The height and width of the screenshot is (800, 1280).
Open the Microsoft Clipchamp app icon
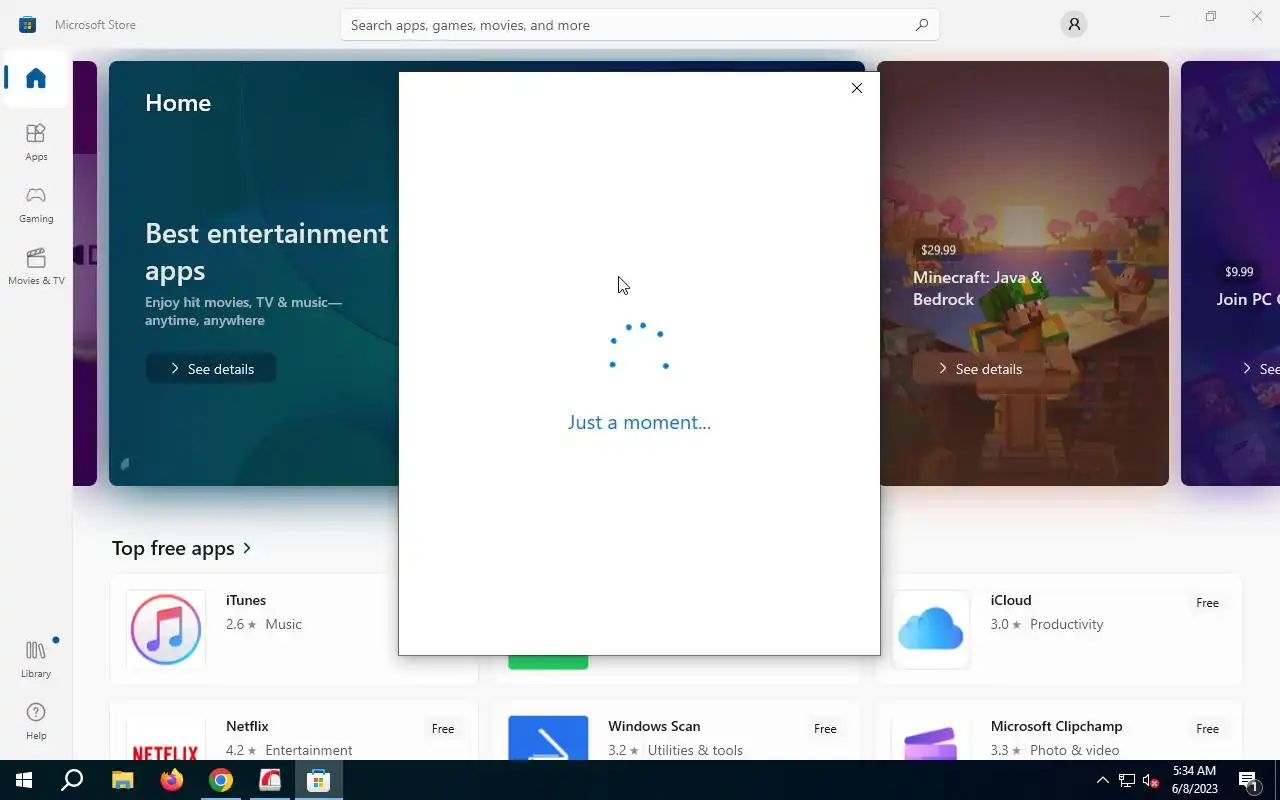pyautogui.click(x=930, y=739)
